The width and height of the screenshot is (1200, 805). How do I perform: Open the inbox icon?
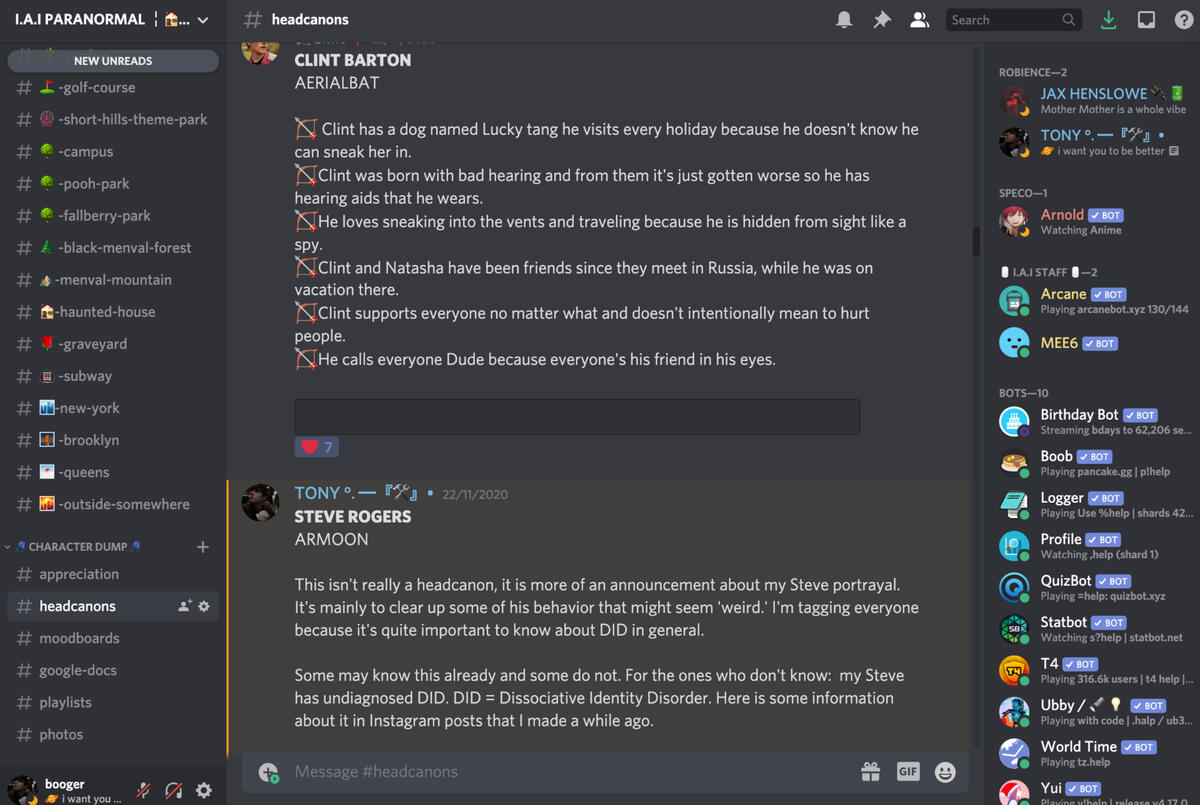point(1146,20)
